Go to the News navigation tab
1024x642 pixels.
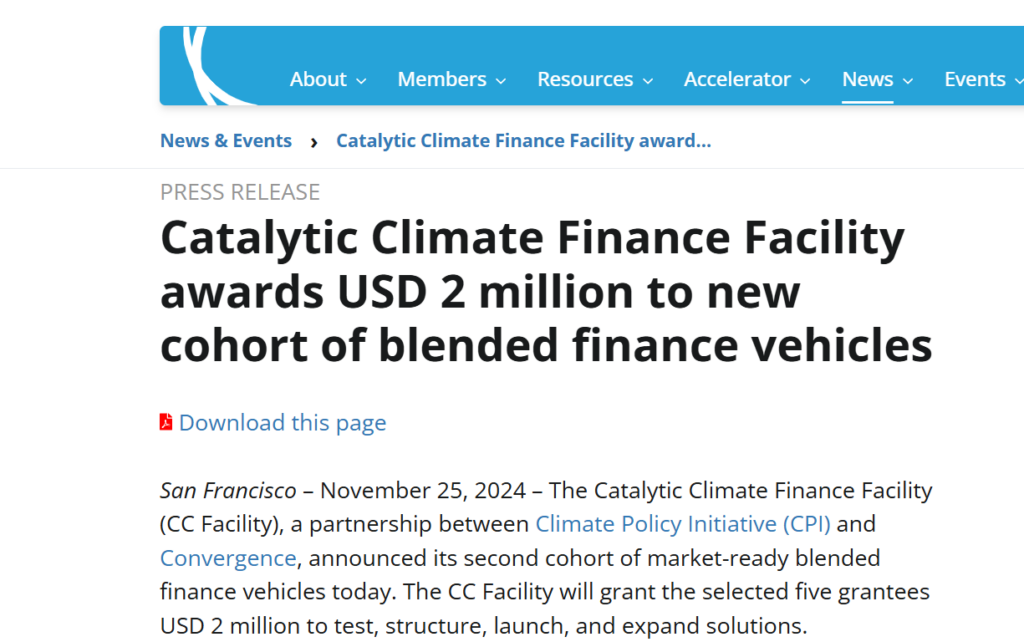click(x=867, y=79)
